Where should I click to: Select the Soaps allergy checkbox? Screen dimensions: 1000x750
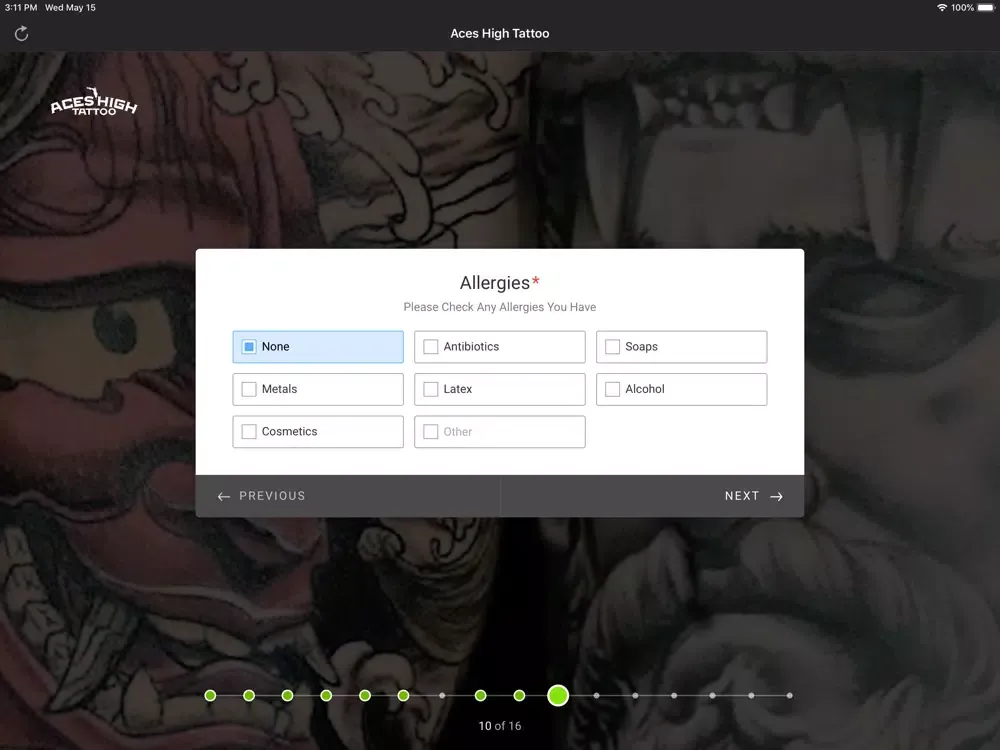point(612,347)
